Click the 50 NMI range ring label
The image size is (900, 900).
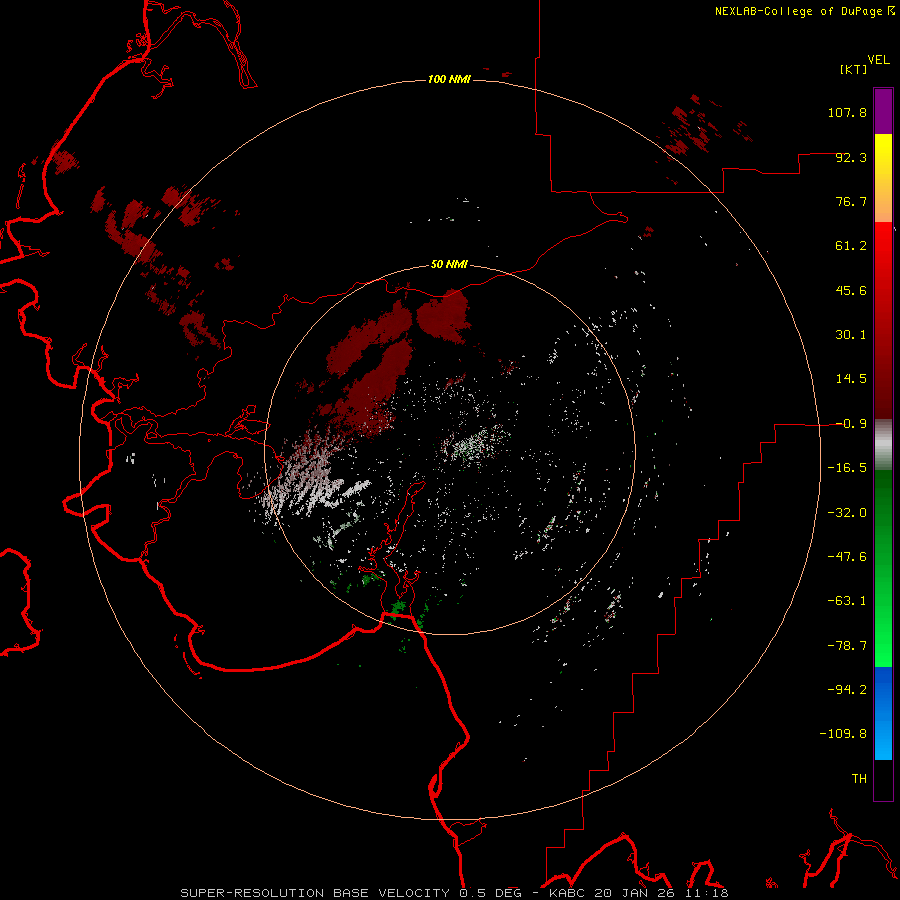coord(449,264)
